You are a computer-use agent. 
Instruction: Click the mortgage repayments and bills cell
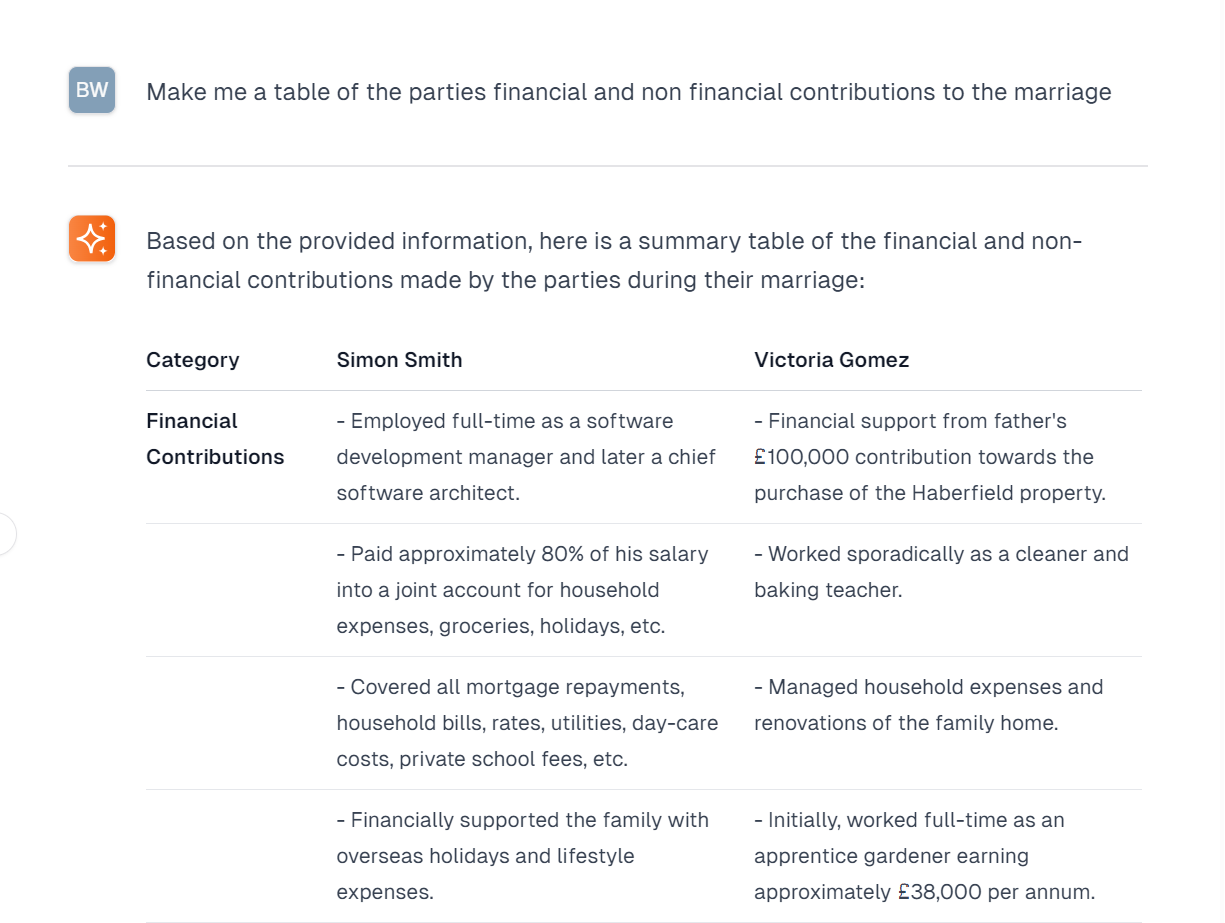[x=526, y=723]
